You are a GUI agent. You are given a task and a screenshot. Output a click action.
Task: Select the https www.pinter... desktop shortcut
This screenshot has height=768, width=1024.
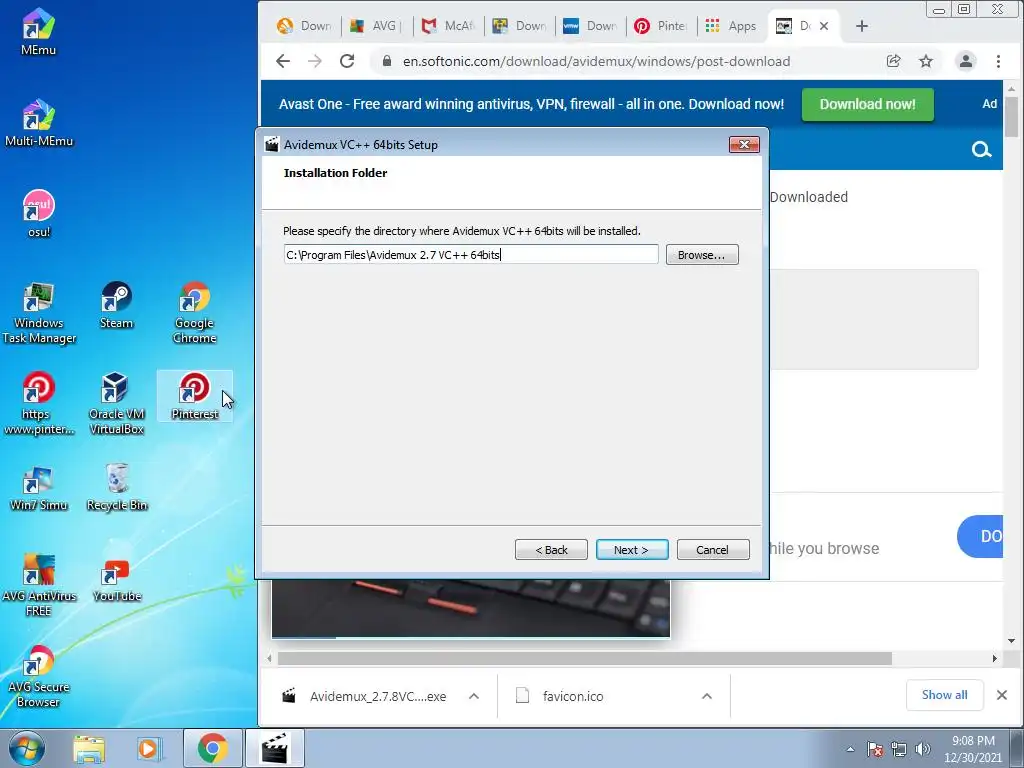point(39,404)
